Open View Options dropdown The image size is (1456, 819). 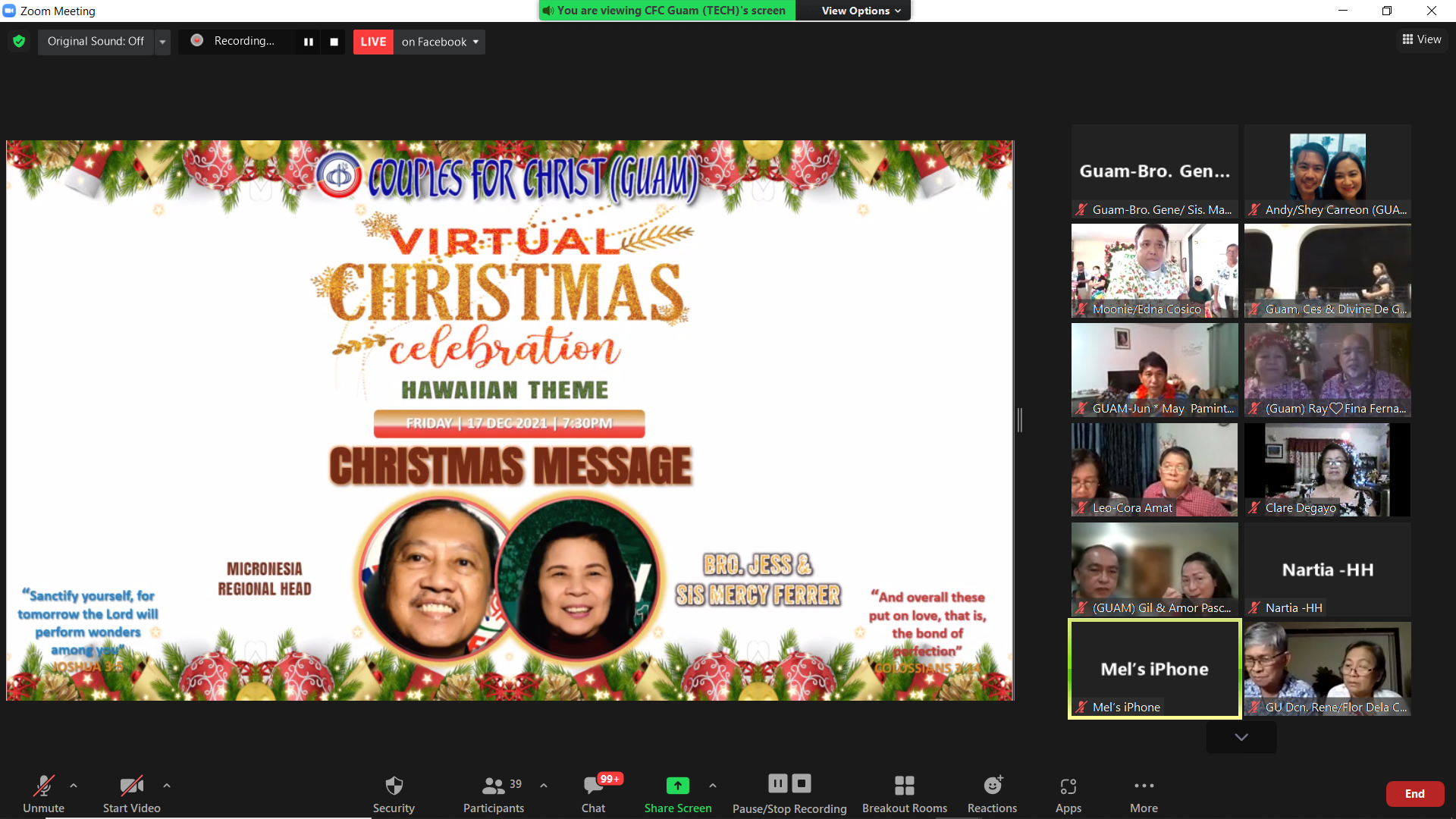pos(861,11)
